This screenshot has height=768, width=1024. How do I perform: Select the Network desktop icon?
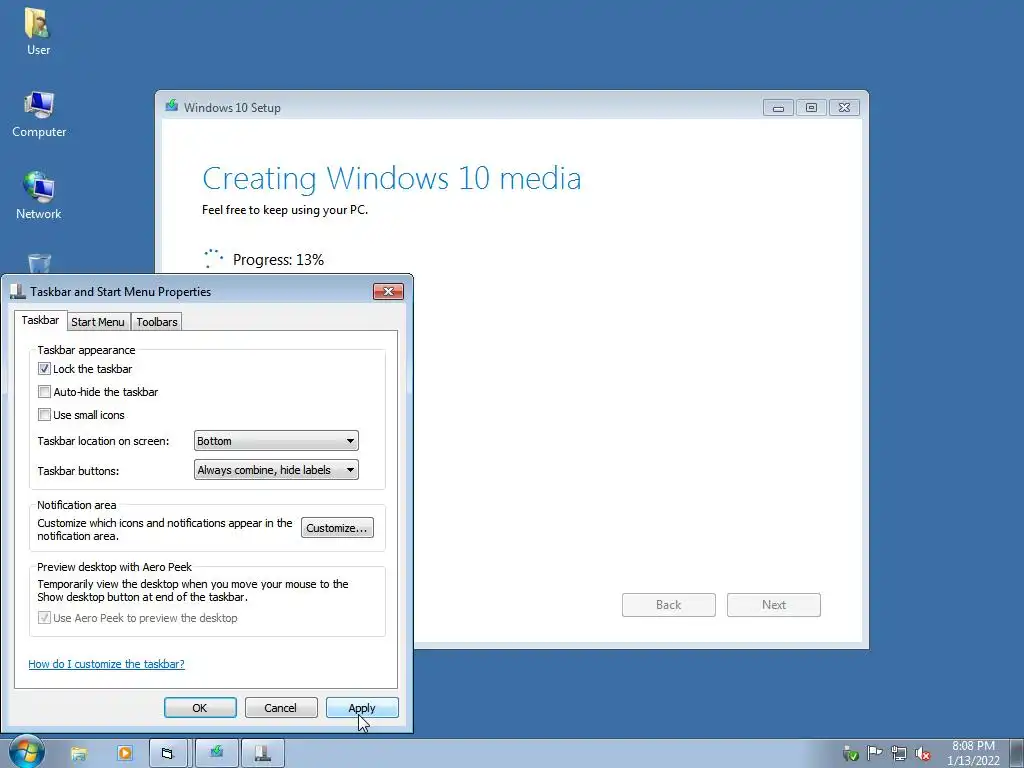pyautogui.click(x=39, y=195)
